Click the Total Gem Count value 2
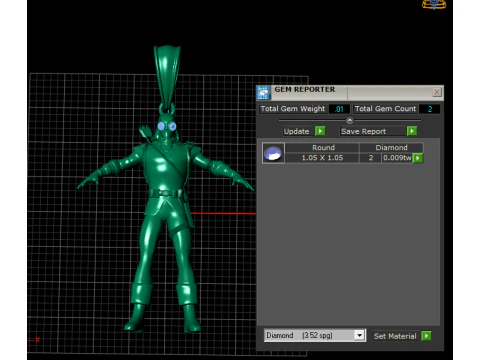The width and height of the screenshot is (480, 360). click(x=430, y=109)
